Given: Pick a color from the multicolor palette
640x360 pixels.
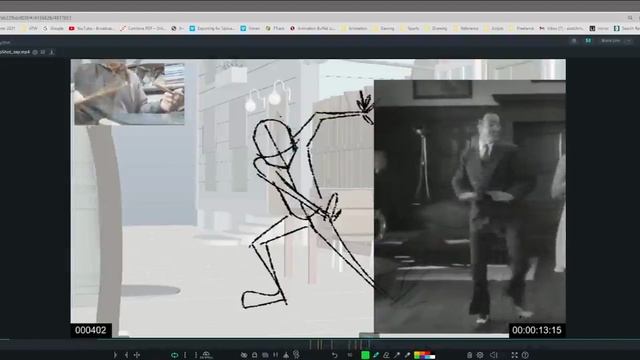Looking at the screenshot, I should [x=424, y=355].
